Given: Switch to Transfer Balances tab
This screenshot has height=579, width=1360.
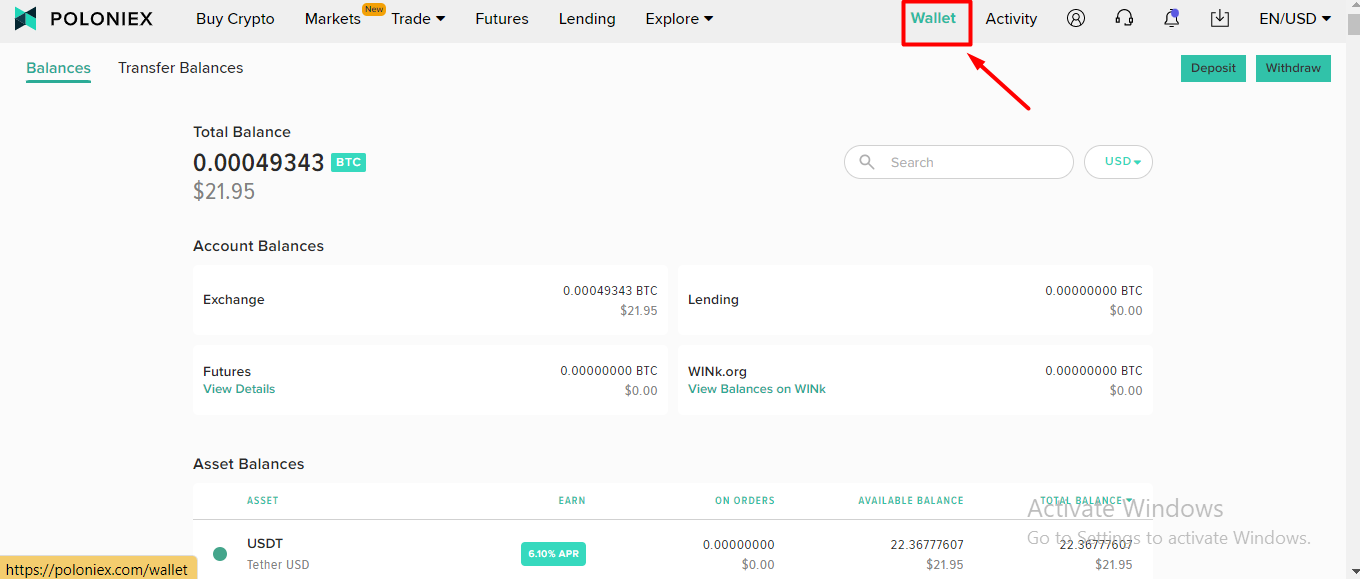Looking at the screenshot, I should click(x=181, y=68).
